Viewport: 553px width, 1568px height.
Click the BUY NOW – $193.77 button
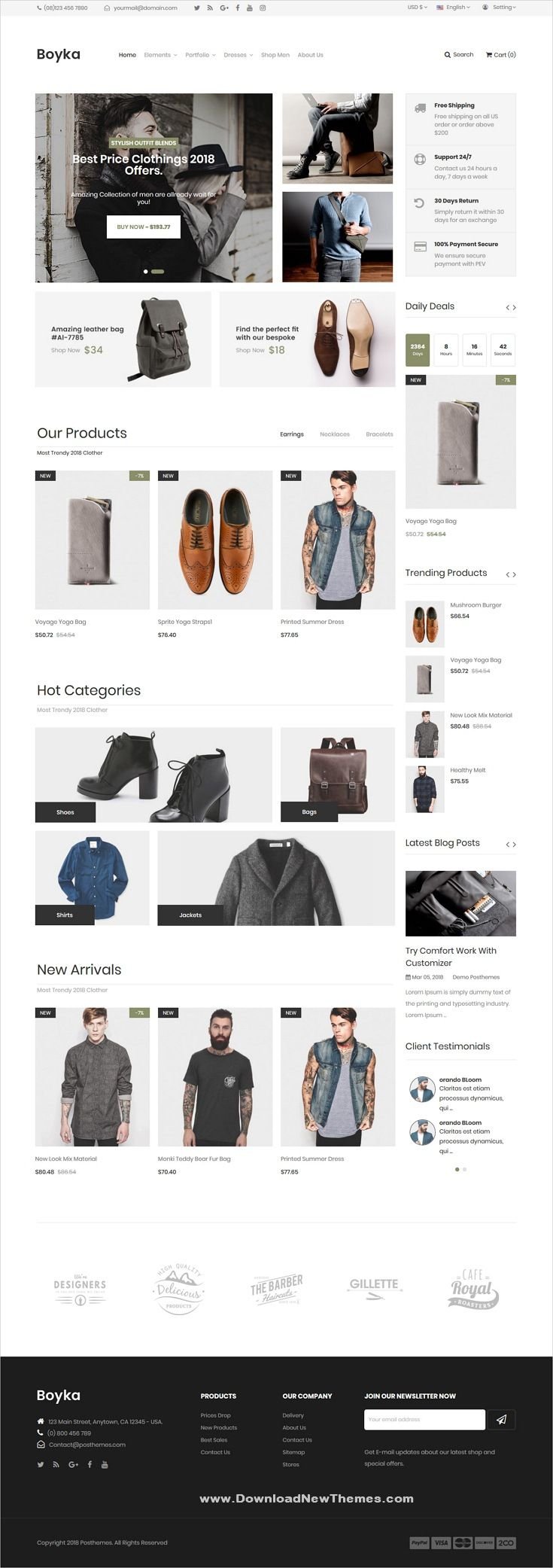pyautogui.click(x=144, y=227)
